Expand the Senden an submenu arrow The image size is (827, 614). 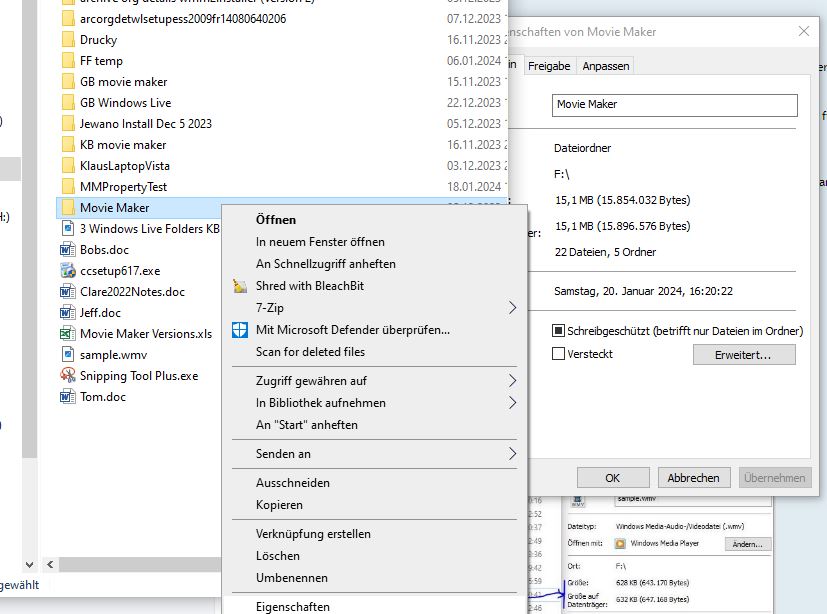(x=513, y=454)
